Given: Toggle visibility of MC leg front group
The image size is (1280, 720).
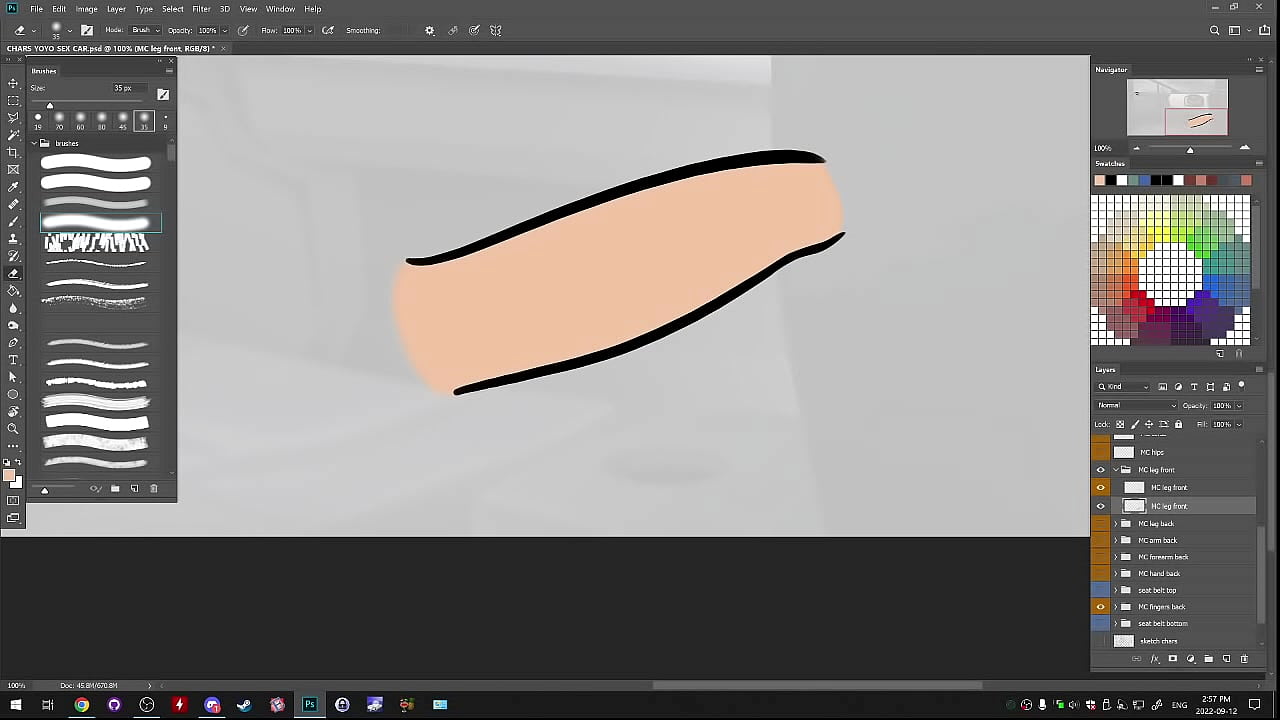Looking at the screenshot, I should tap(1101, 470).
